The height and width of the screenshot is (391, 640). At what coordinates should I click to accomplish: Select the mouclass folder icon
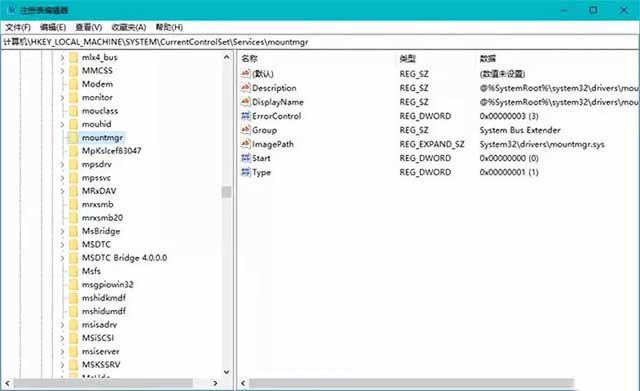tap(73, 111)
